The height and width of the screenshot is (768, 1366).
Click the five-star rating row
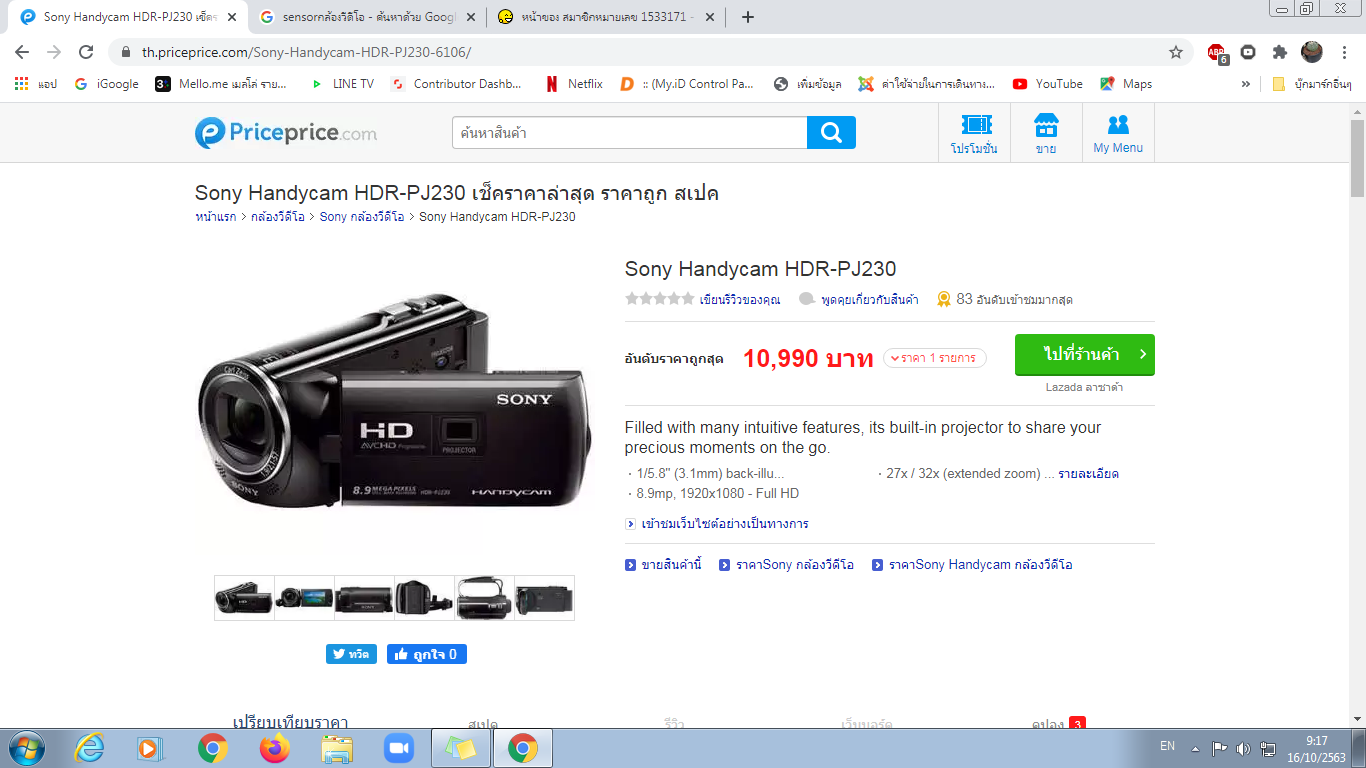tap(659, 298)
